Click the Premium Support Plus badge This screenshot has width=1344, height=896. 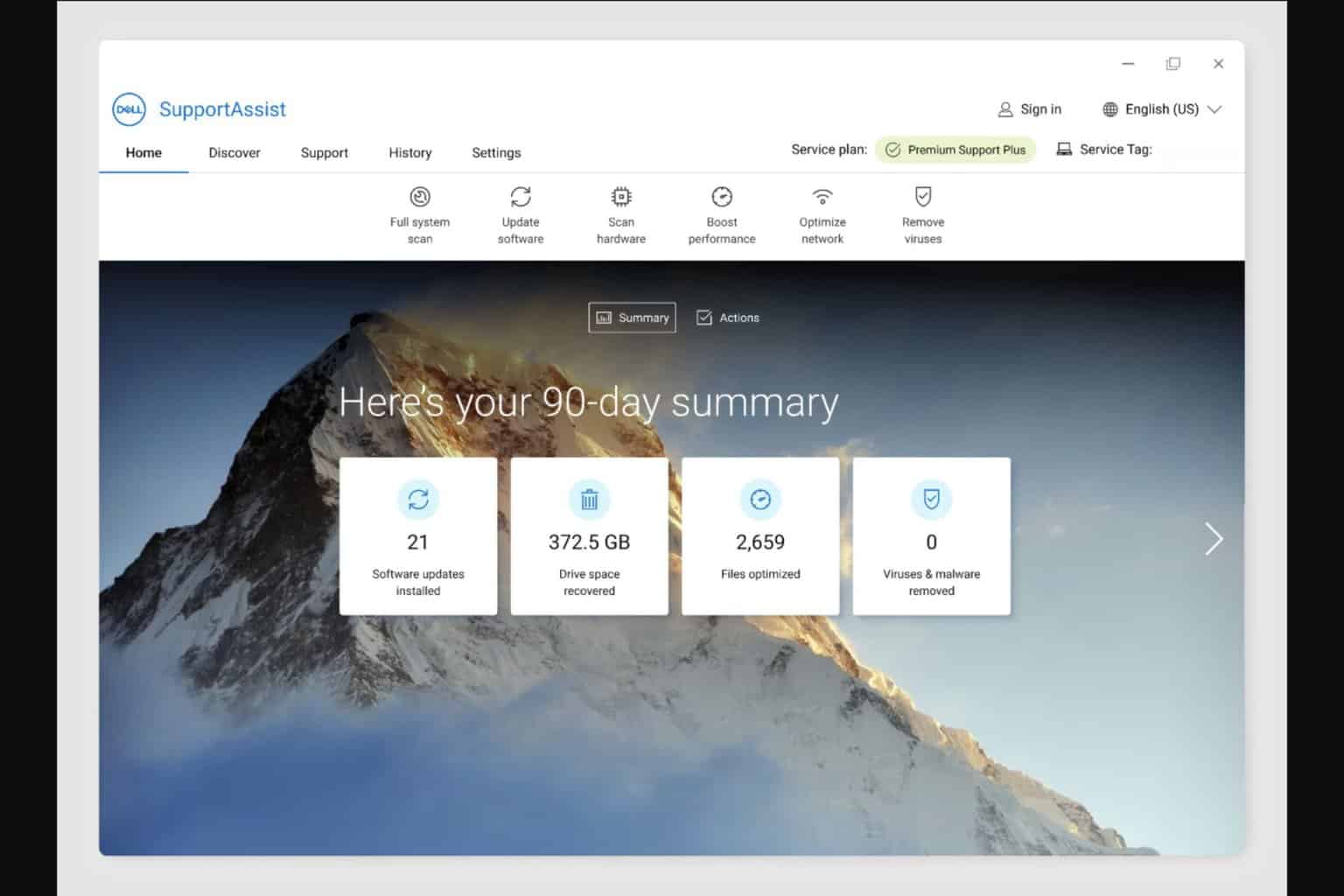(x=955, y=150)
